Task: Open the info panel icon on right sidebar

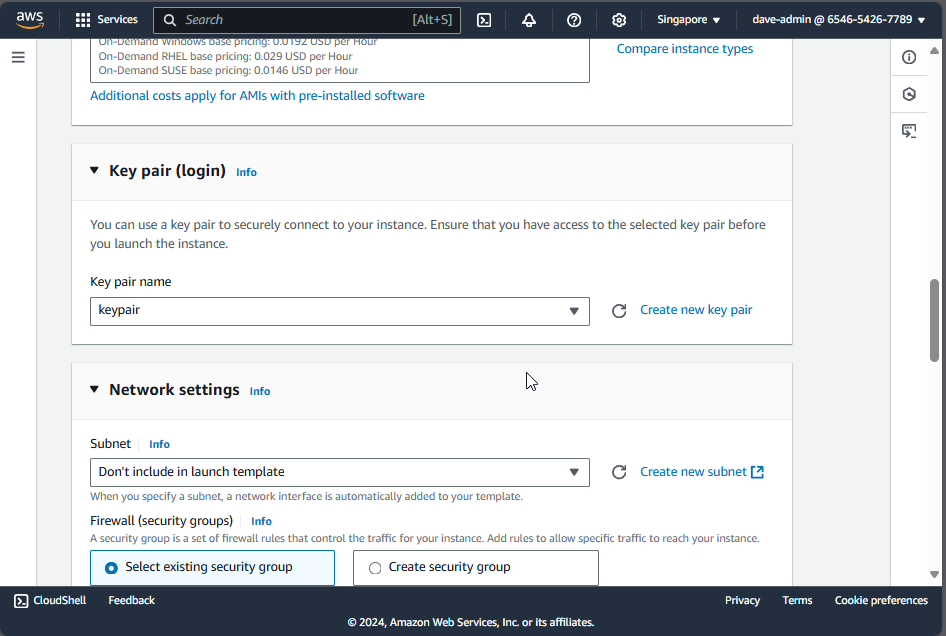Action: coord(909,58)
